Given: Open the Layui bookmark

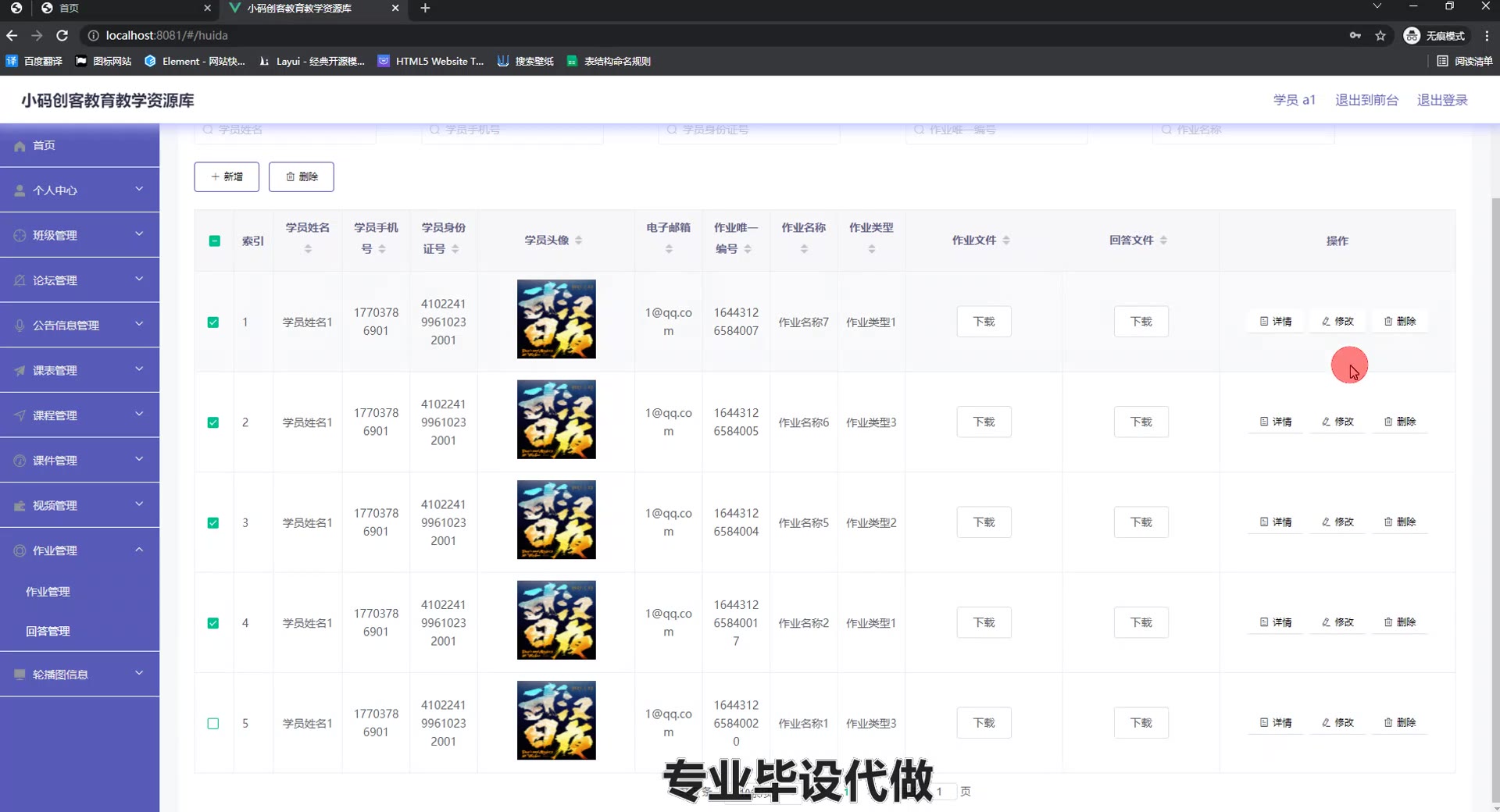Looking at the screenshot, I should [312, 61].
